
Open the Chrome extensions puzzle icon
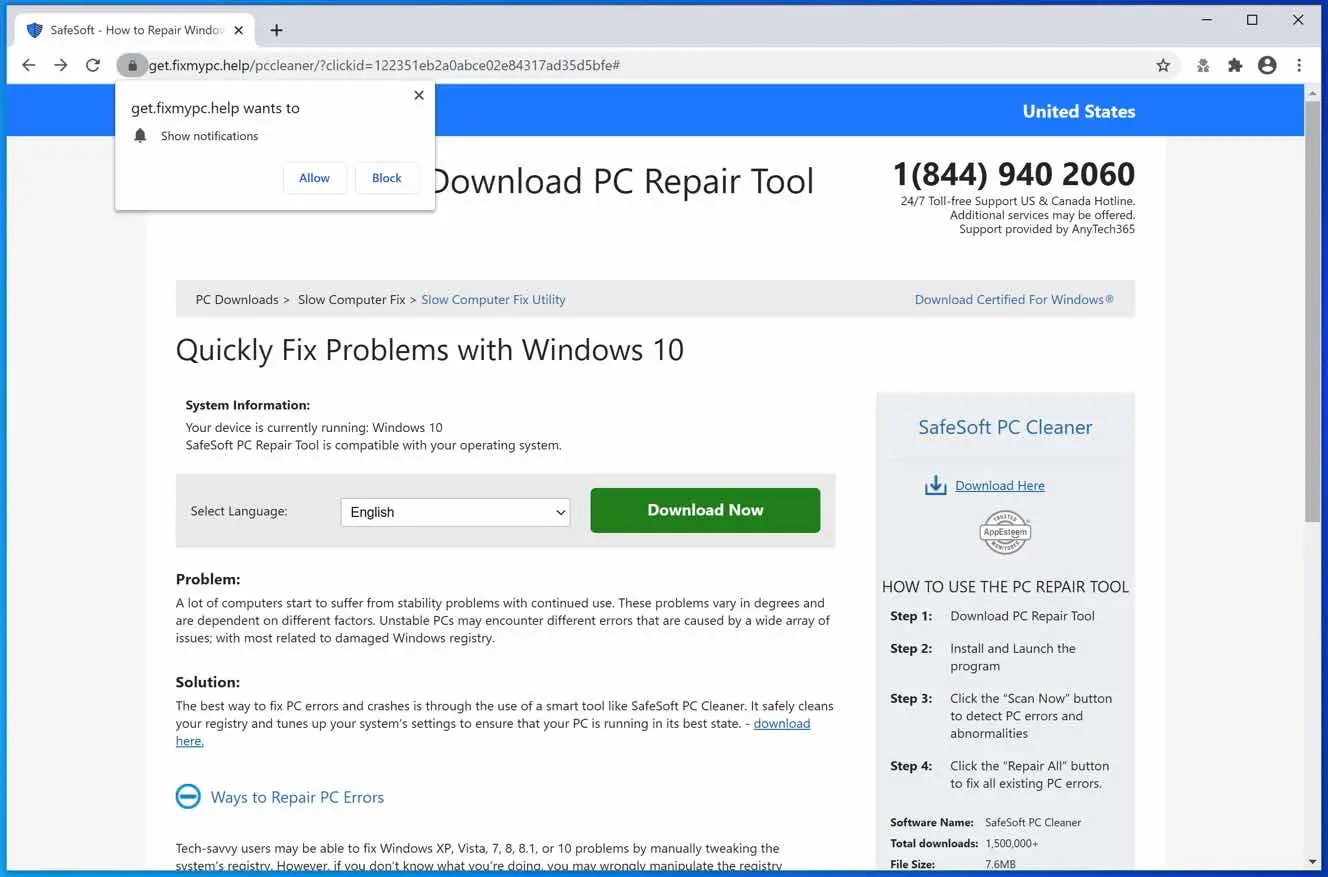[1235, 65]
